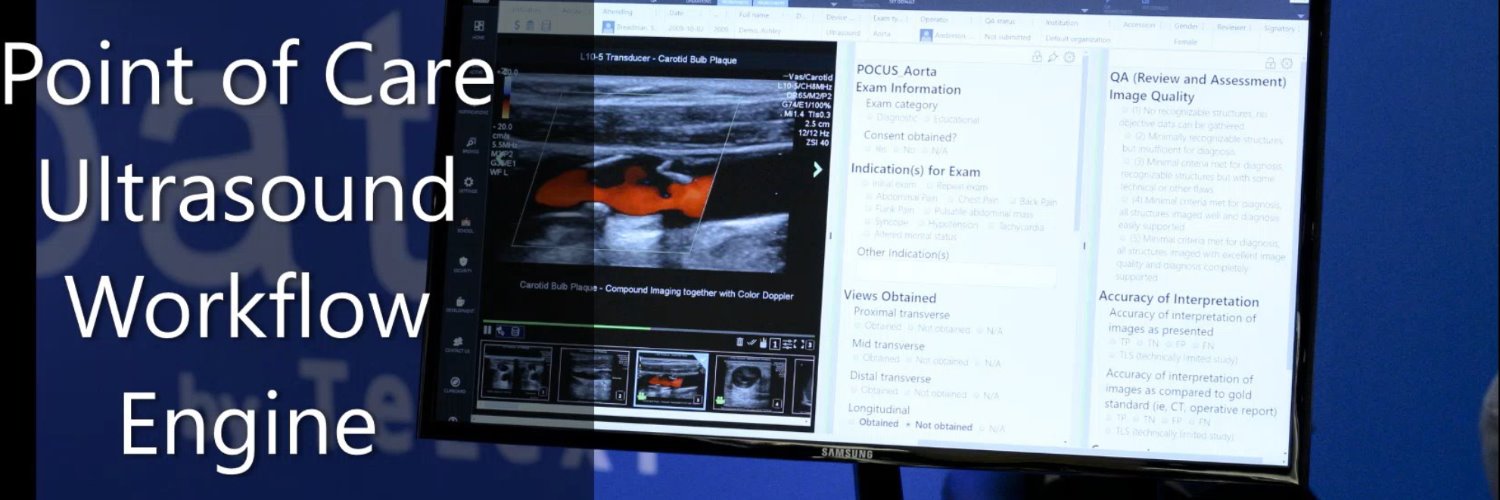Viewport: 1500px width, 500px height.
Task: Open the image adjustment sliders icon
Action: click(788, 344)
